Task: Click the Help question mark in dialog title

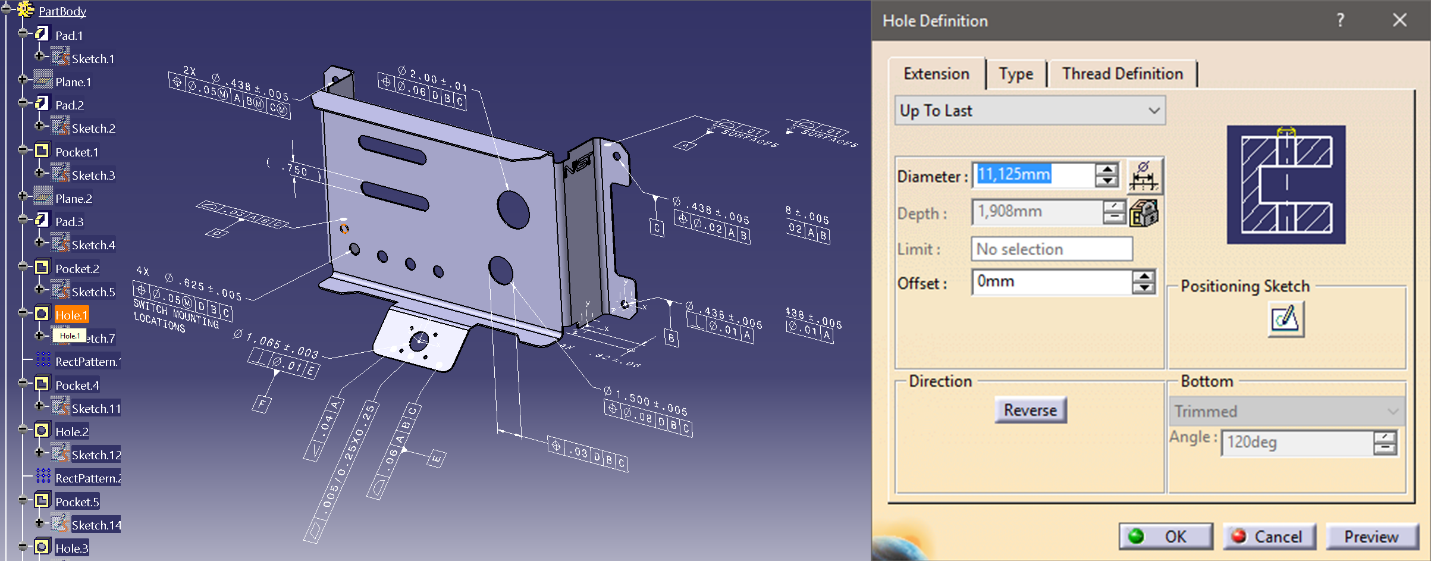Action: [x=1339, y=21]
